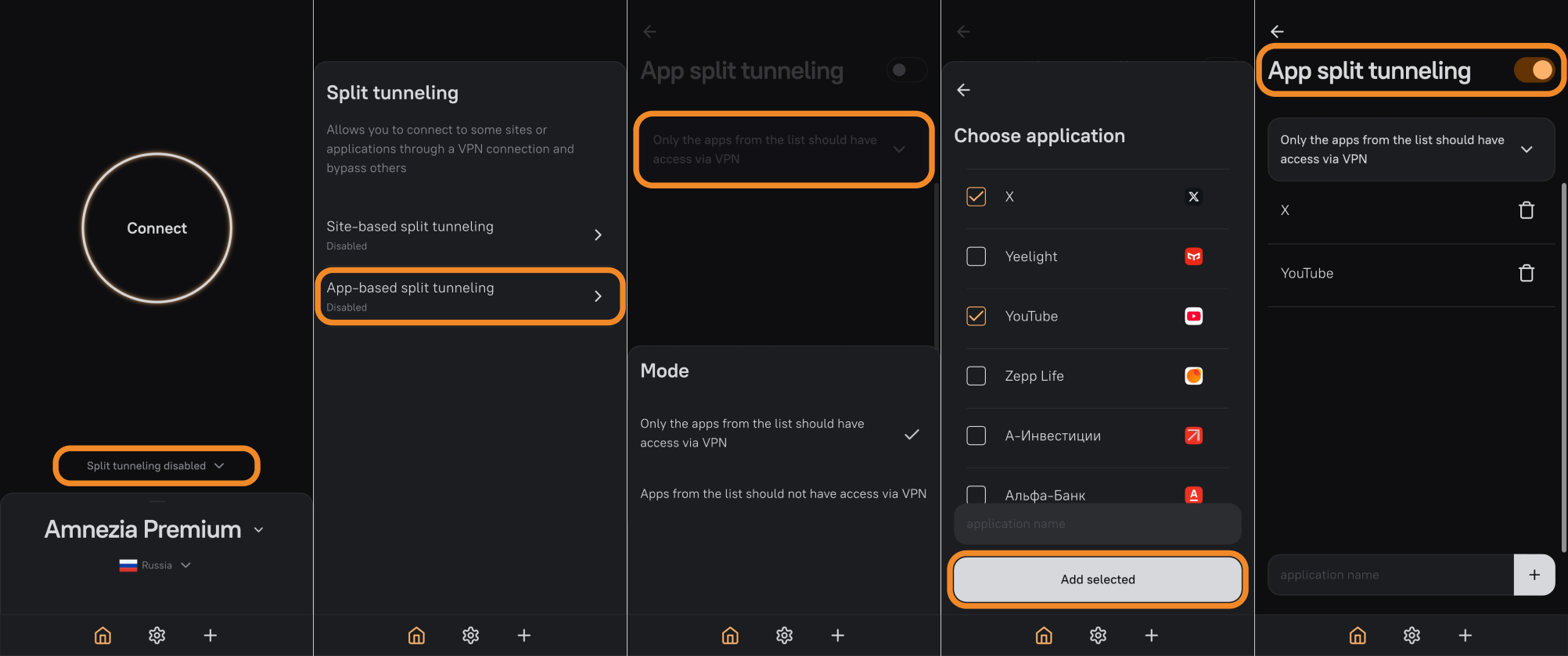The width and height of the screenshot is (1568, 656).
Task: Open settings gear beneath Add selected button
Action: pos(1098,636)
